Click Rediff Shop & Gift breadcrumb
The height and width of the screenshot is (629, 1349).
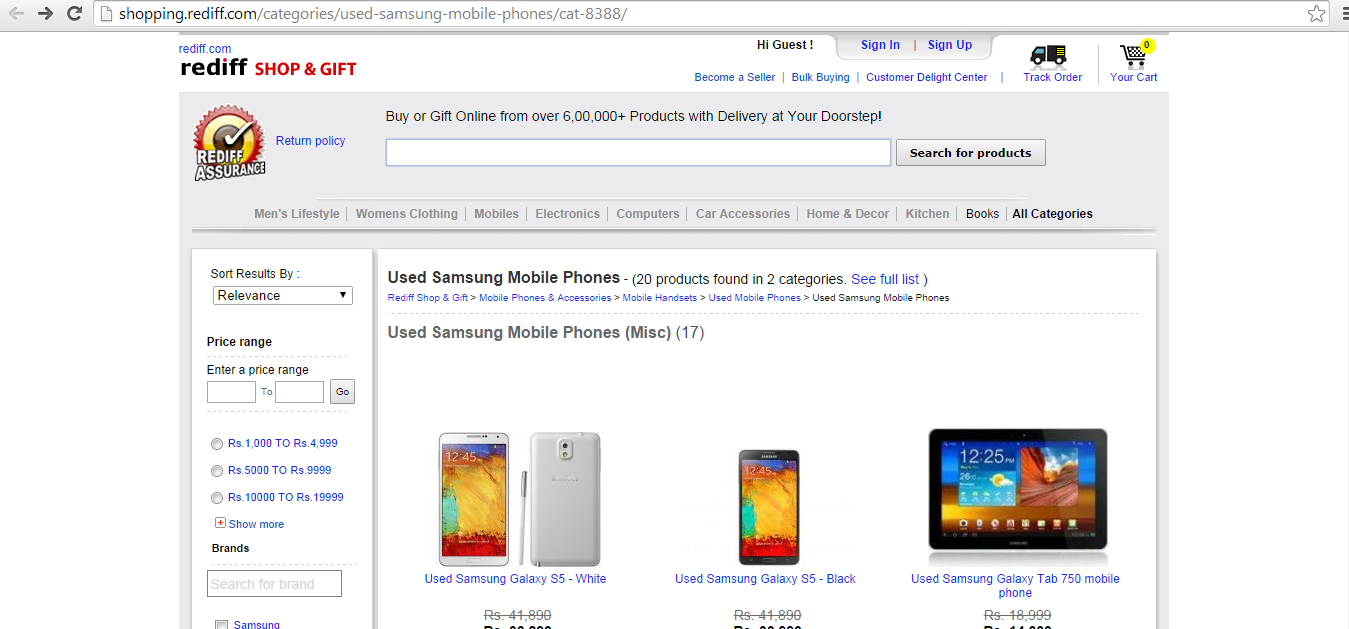pyautogui.click(x=427, y=298)
